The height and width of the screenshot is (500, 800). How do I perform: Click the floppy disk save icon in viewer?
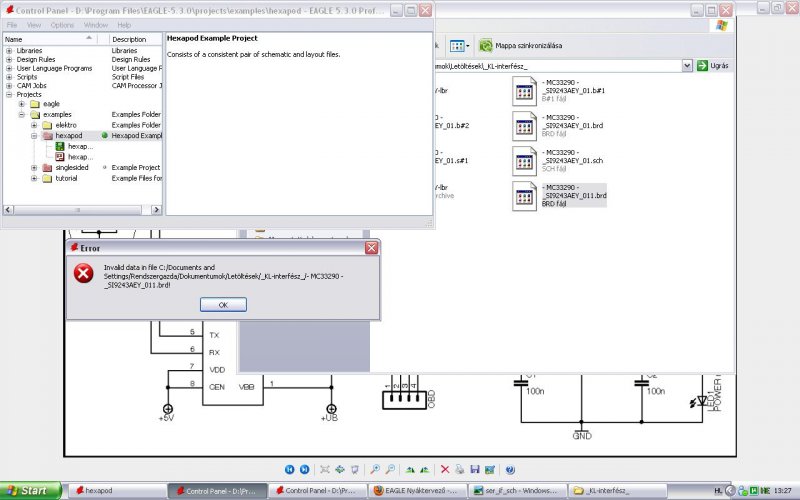475,469
